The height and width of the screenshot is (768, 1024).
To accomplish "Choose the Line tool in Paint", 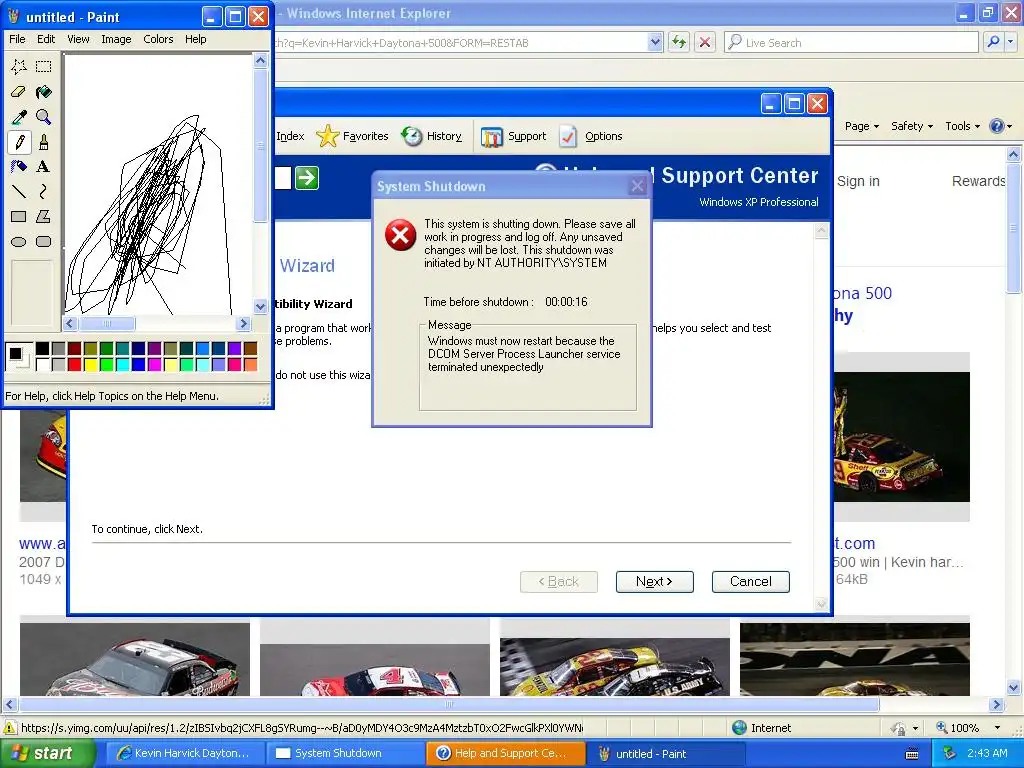I will [x=19, y=191].
